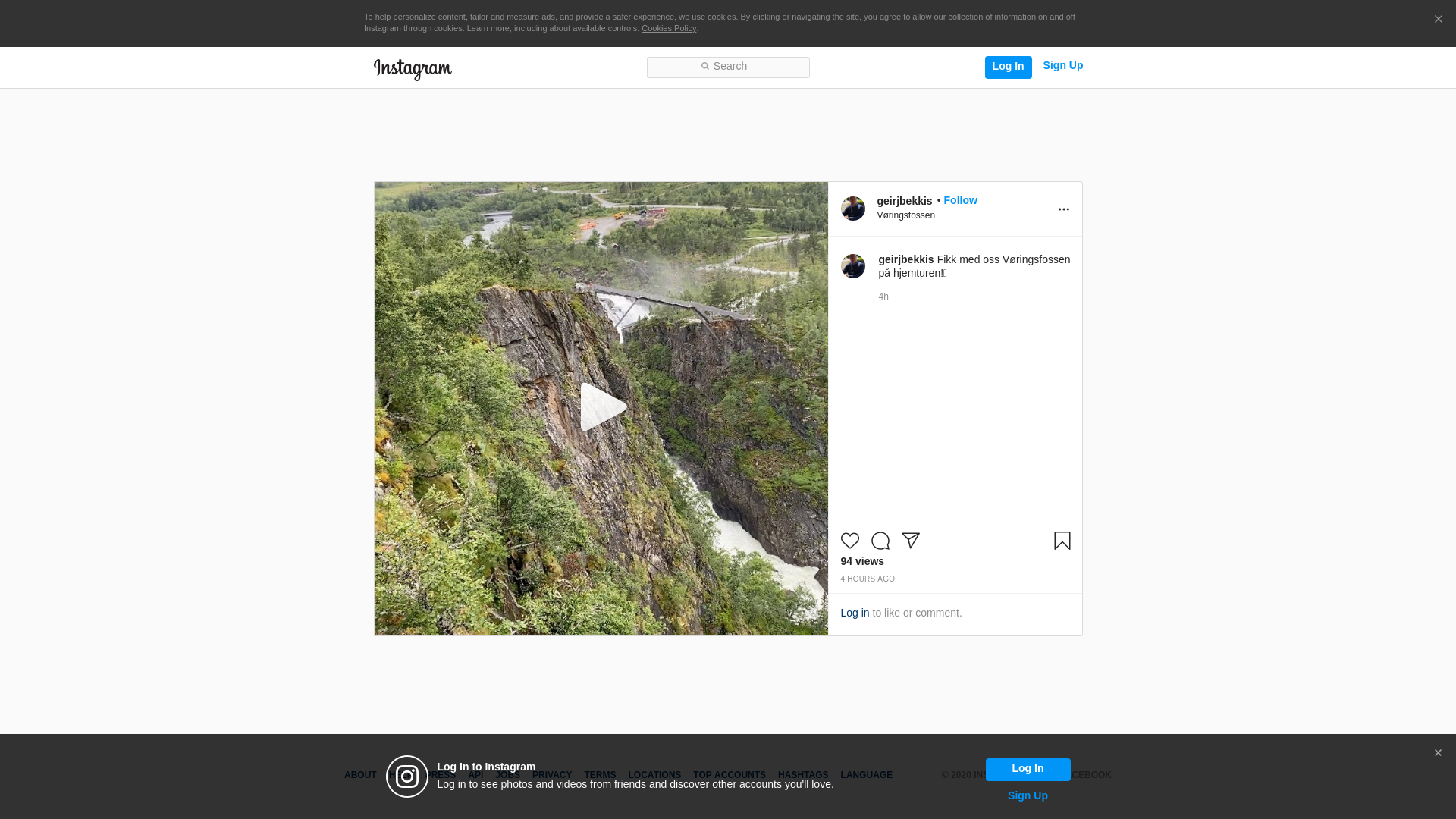The height and width of the screenshot is (819, 1456).
Task: Open the Vøringsfossen location link
Action: point(906,215)
